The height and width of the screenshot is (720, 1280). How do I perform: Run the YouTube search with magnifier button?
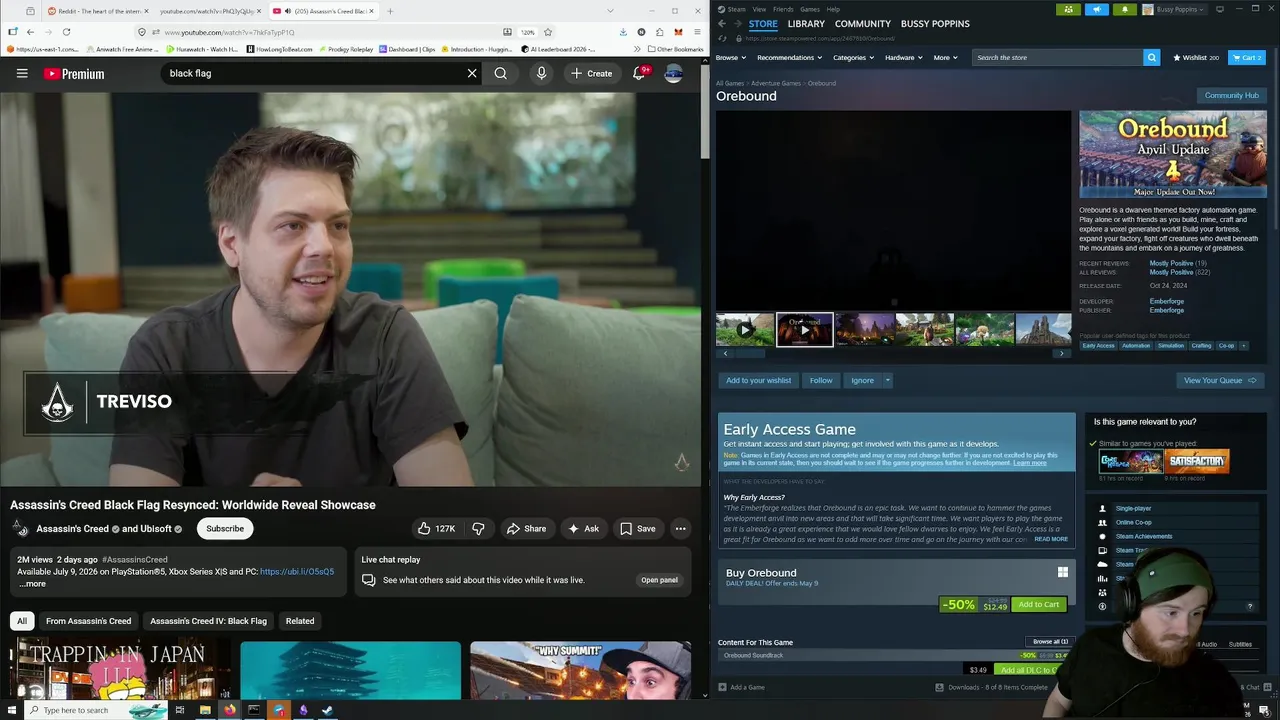500,73
